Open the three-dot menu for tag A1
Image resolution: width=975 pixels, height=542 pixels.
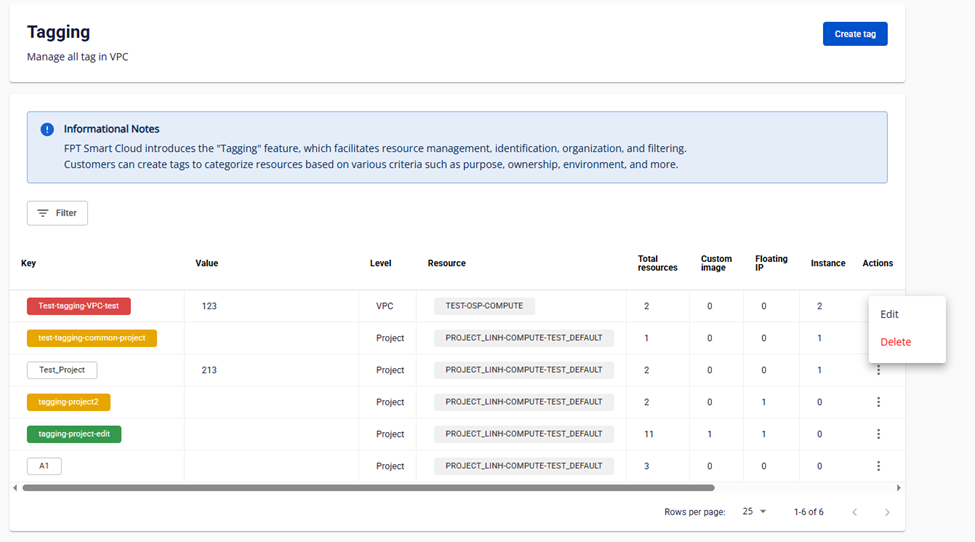click(878, 466)
